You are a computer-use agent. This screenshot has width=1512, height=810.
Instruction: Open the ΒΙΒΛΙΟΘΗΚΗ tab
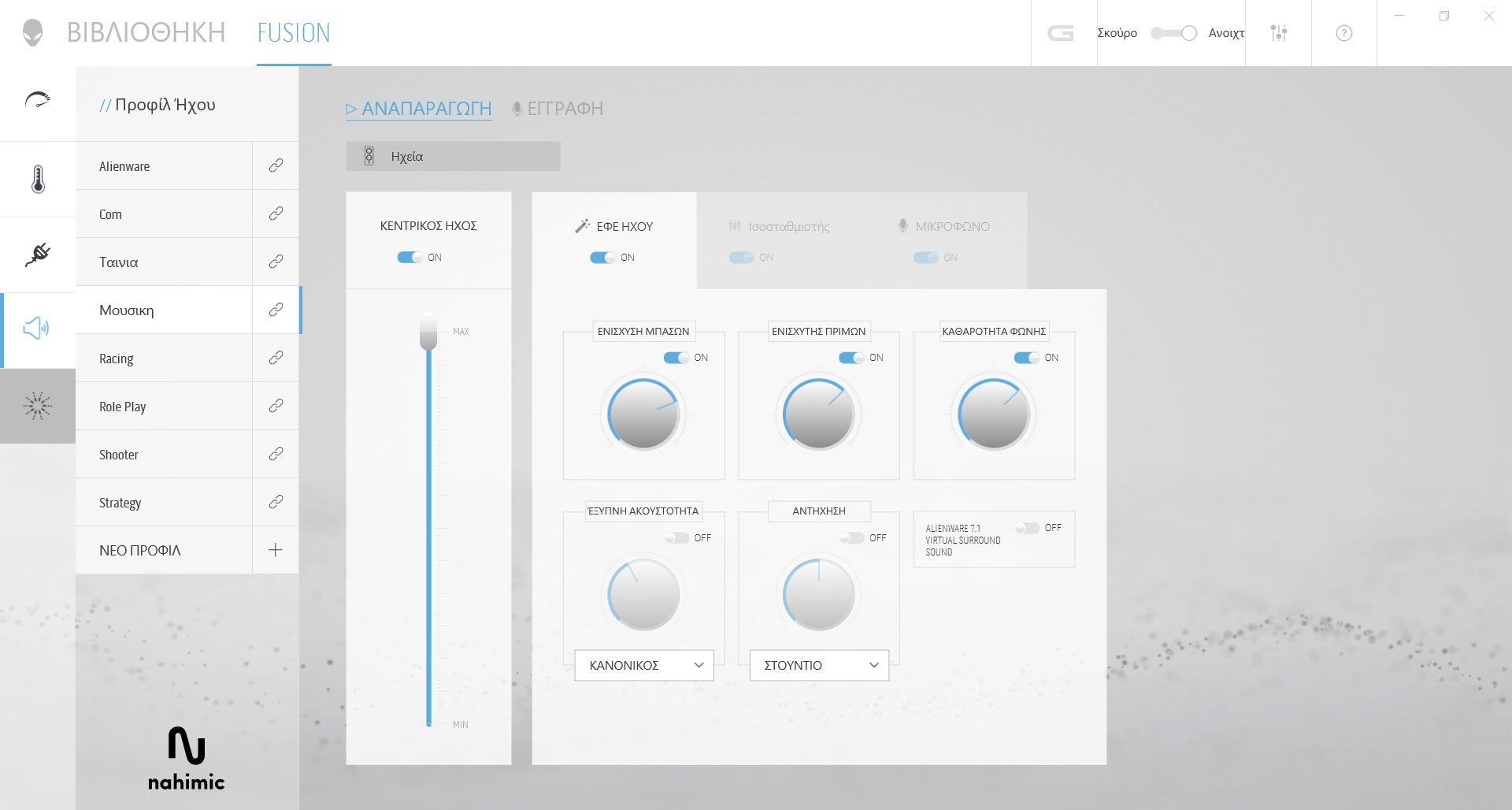[x=146, y=33]
